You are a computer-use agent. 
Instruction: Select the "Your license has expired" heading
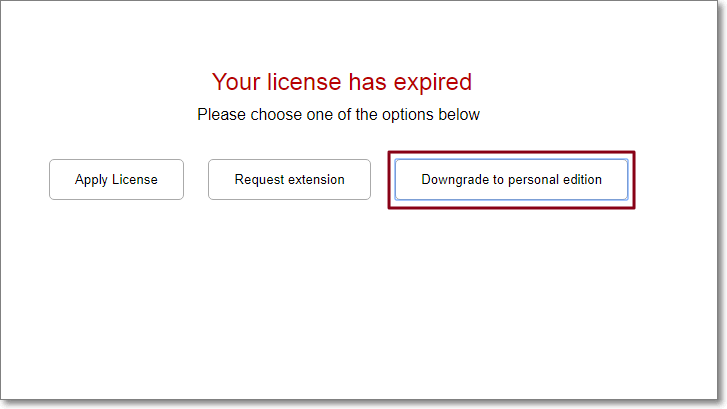click(x=341, y=82)
